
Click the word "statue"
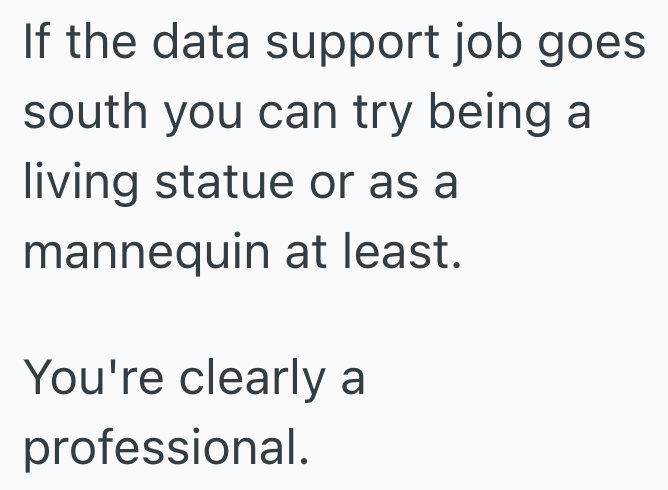[x=226, y=184]
